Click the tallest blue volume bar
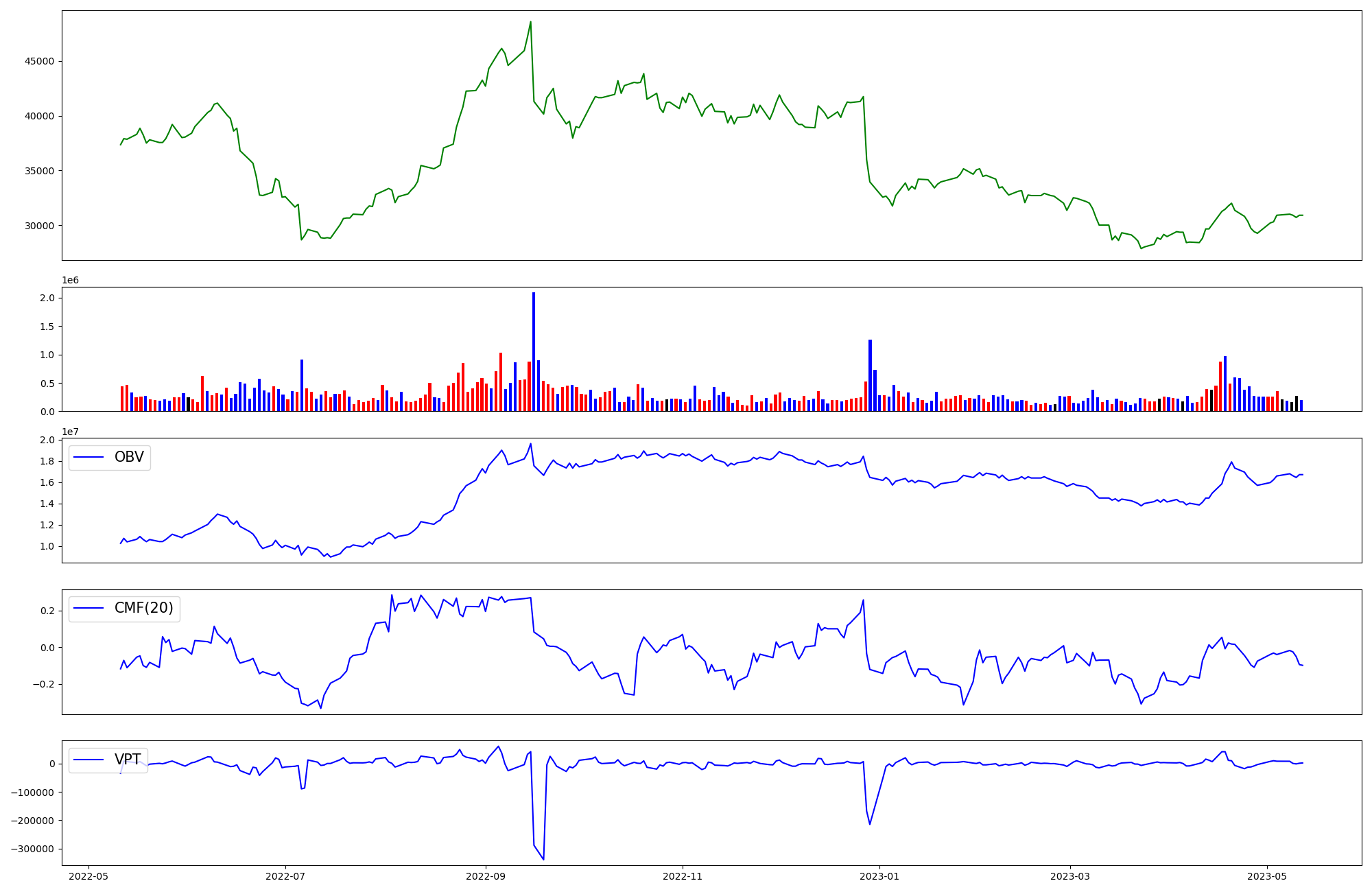The height and width of the screenshot is (892, 1372). pyautogui.click(x=534, y=351)
